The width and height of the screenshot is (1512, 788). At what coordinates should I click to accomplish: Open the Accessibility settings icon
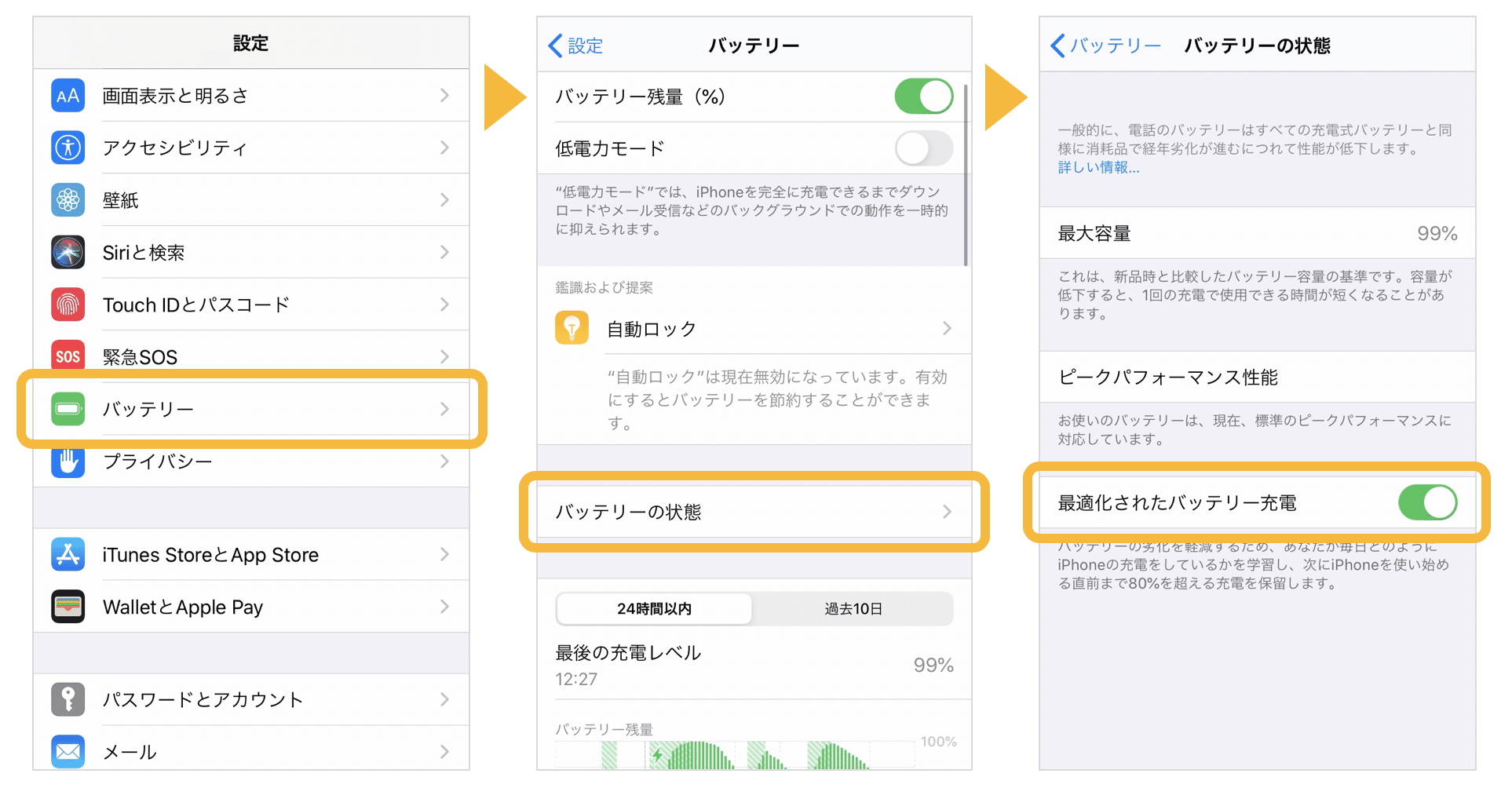coord(68,148)
